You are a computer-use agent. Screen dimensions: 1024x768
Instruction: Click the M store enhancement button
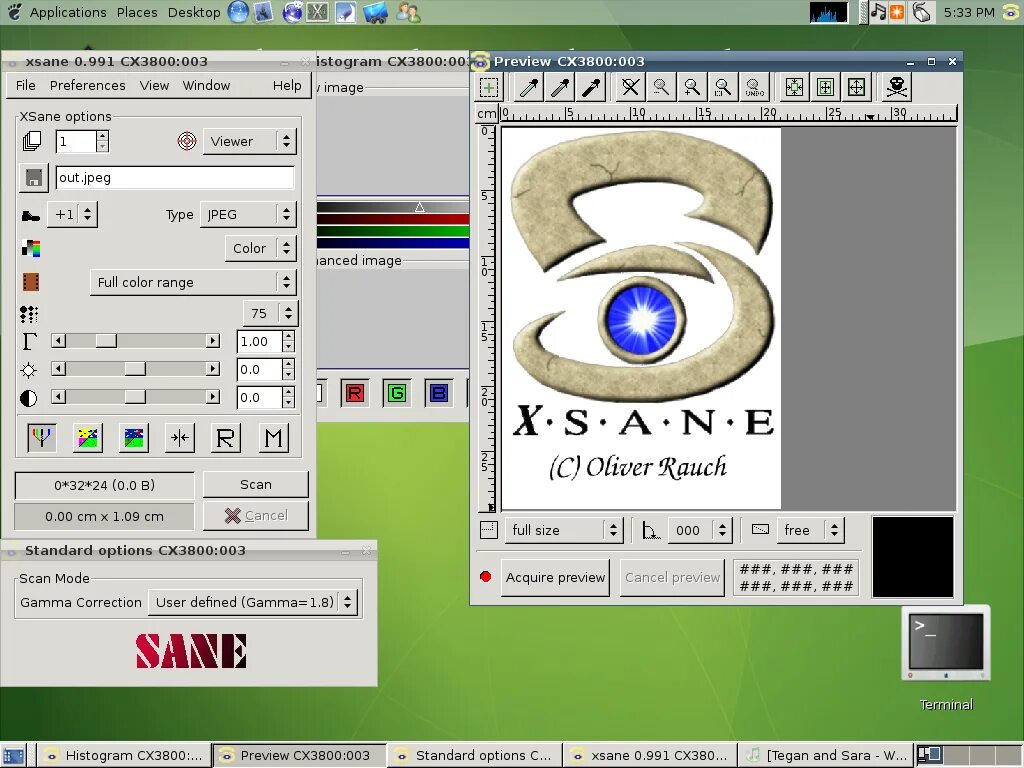(274, 438)
